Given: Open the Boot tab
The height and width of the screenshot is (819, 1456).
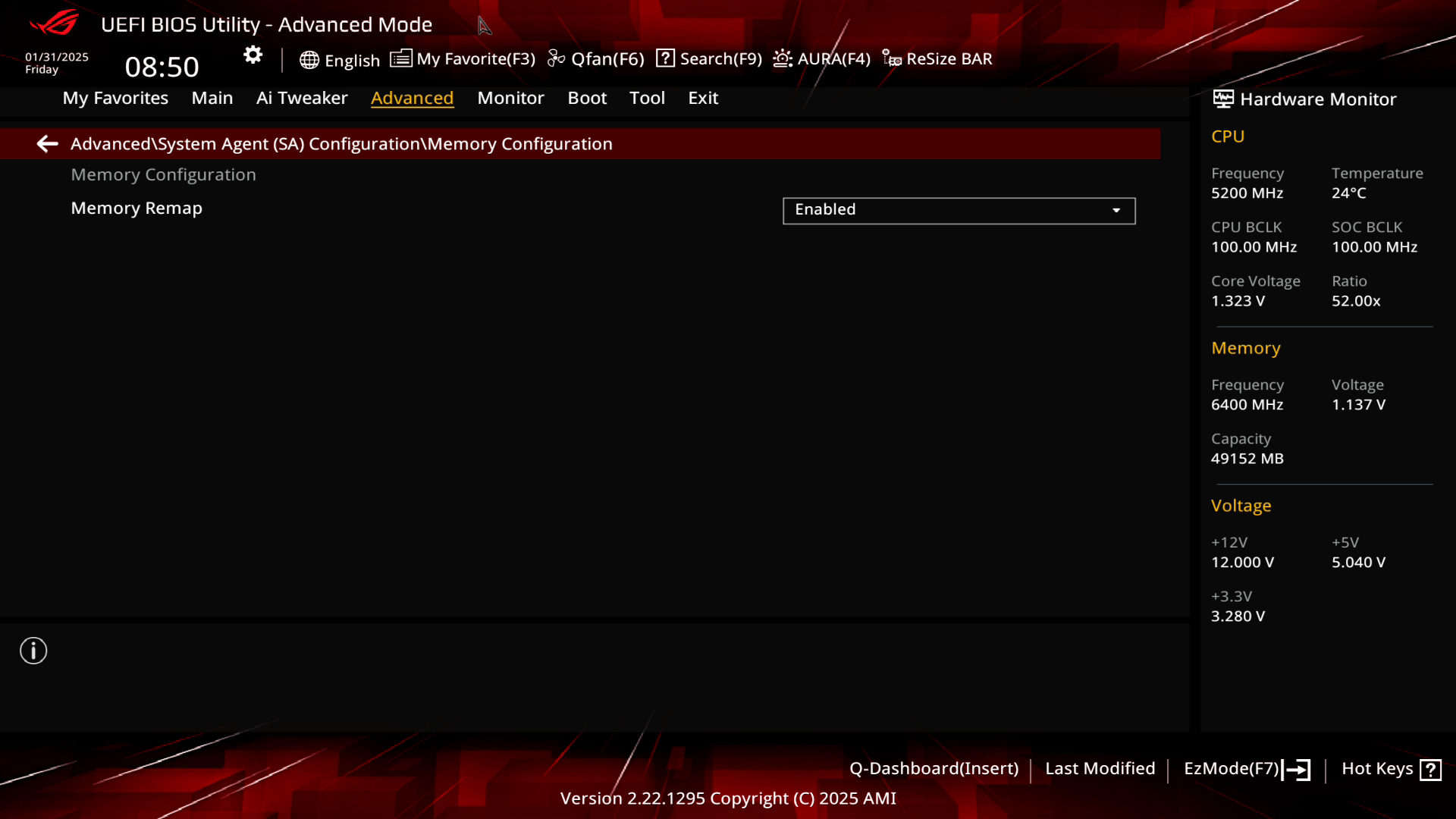Looking at the screenshot, I should [587, 98].
